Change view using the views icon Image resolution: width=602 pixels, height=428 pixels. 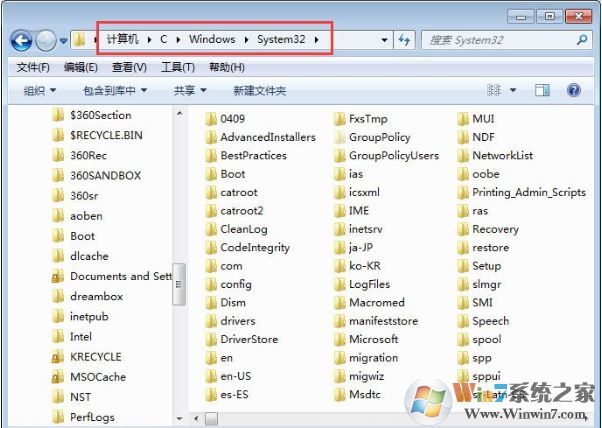[x=493, y=90]
